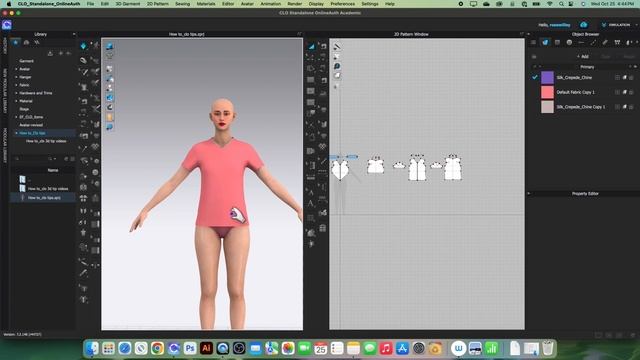Image resolution: width=640 pixels, height=360 pixels.
Task: Click the CLO logo icon at top left
Action: (7, 25)
